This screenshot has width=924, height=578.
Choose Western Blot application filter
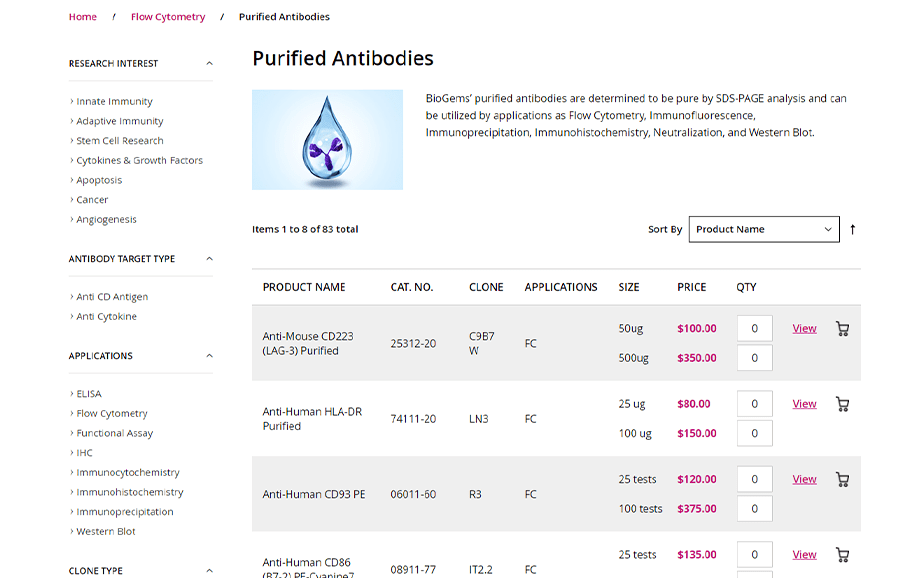pos(106,532)
